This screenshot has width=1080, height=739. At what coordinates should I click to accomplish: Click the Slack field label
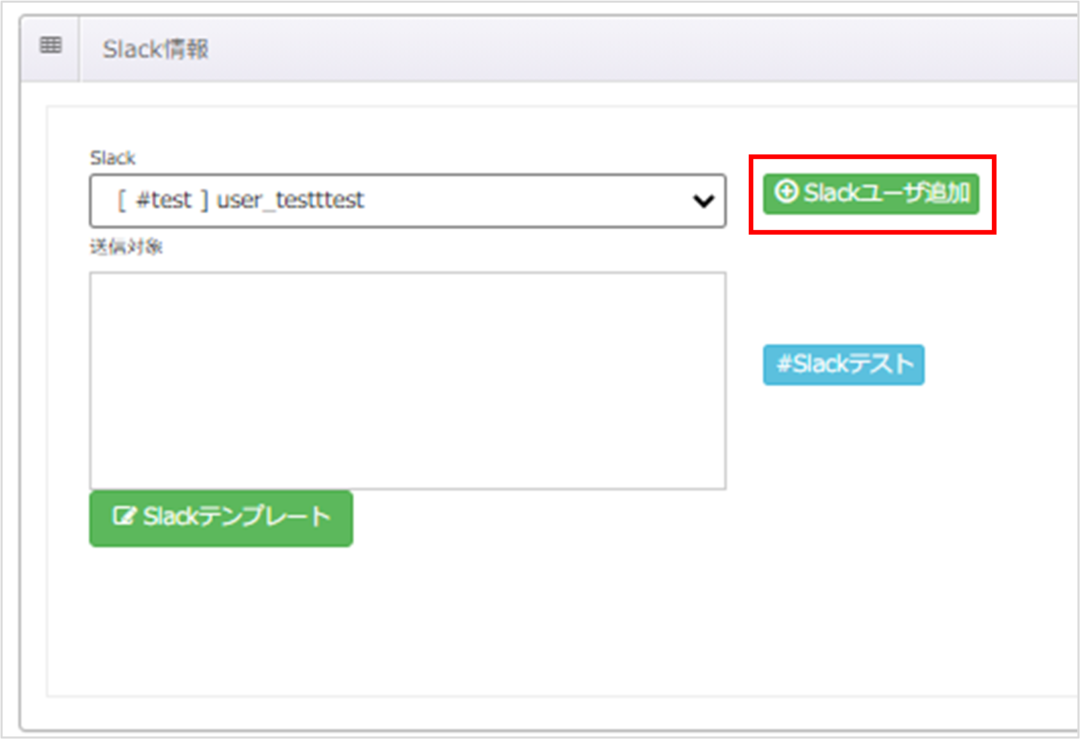point(112,158)
